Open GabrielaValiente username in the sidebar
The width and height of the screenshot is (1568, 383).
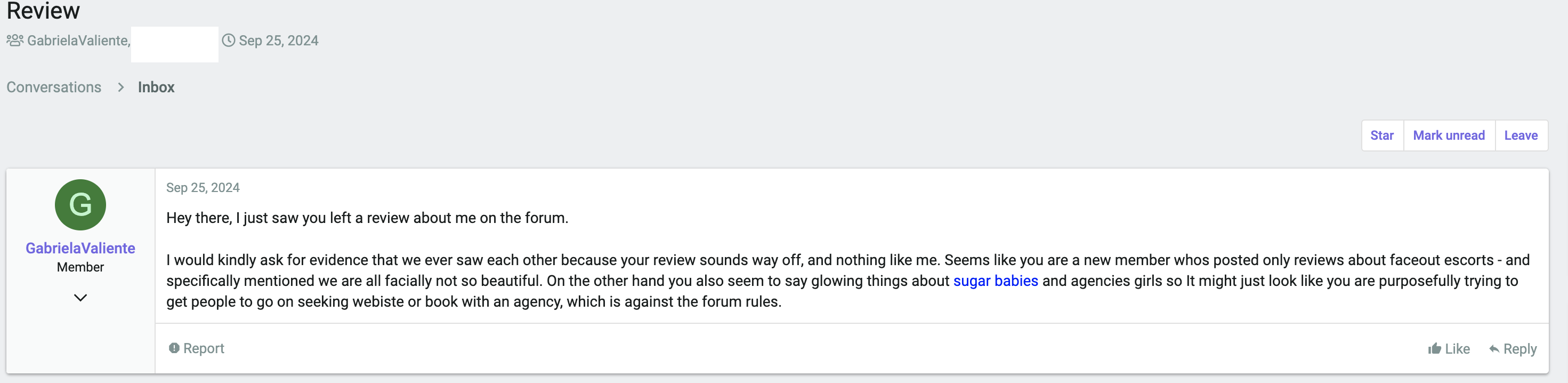coord(80,249)
